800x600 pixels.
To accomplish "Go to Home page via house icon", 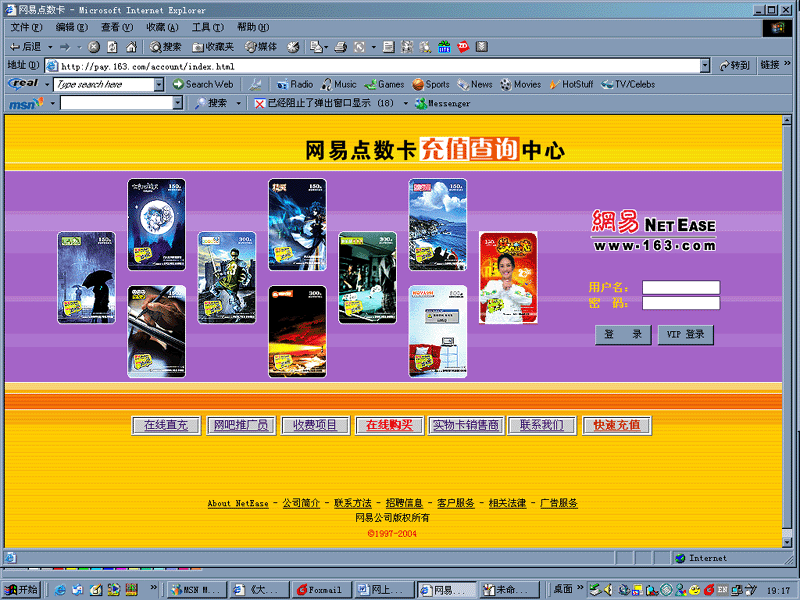I will (131, 47).
